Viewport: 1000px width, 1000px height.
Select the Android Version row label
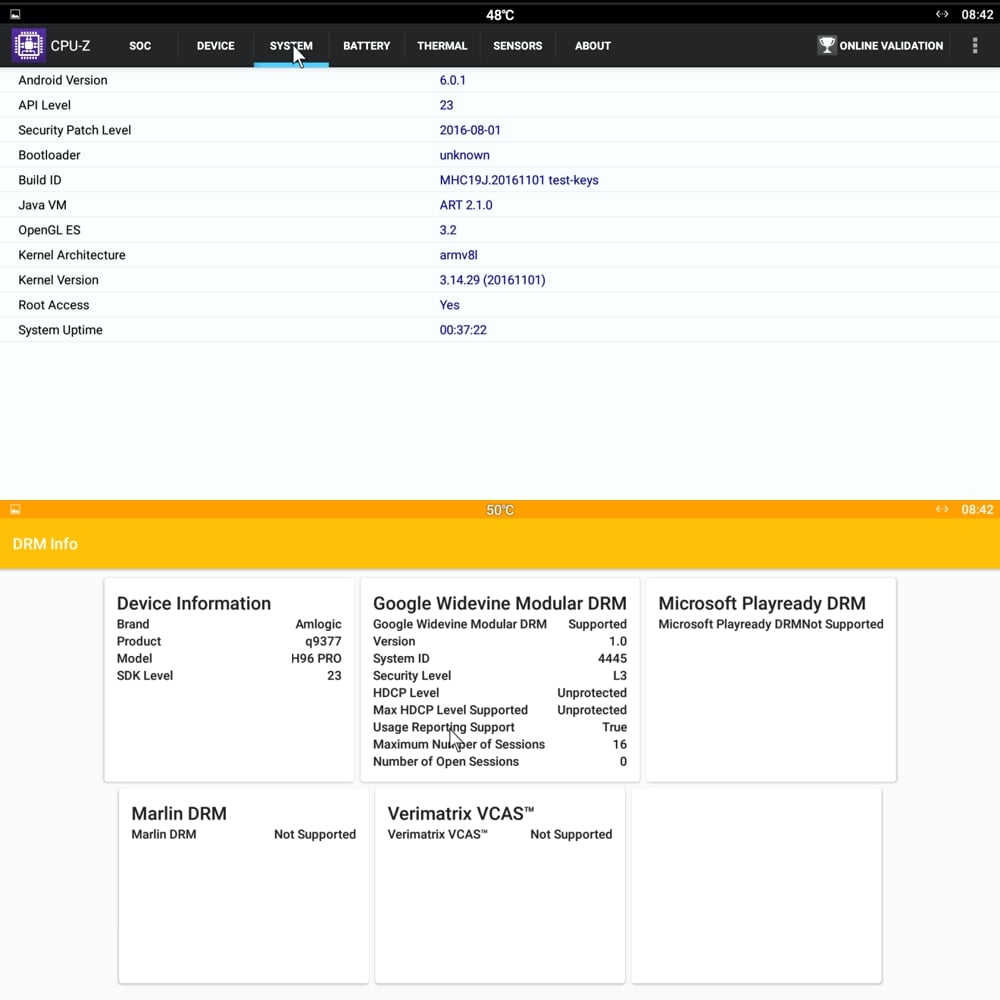tap(62, 80)
